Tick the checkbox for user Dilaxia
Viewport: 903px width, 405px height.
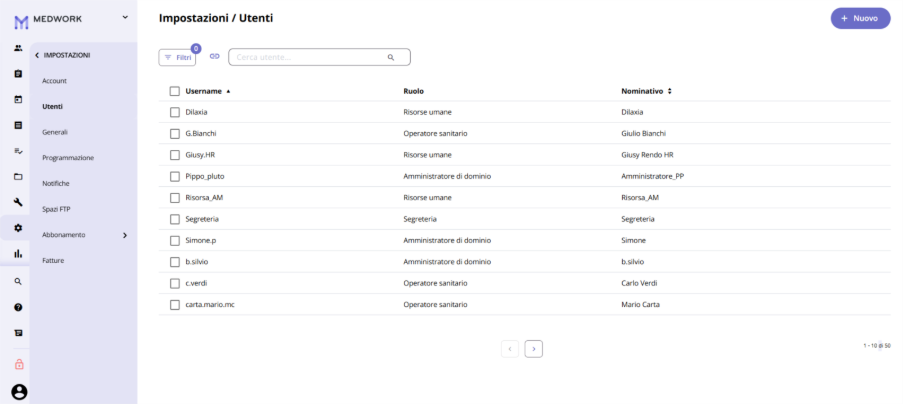coord(174,112)
